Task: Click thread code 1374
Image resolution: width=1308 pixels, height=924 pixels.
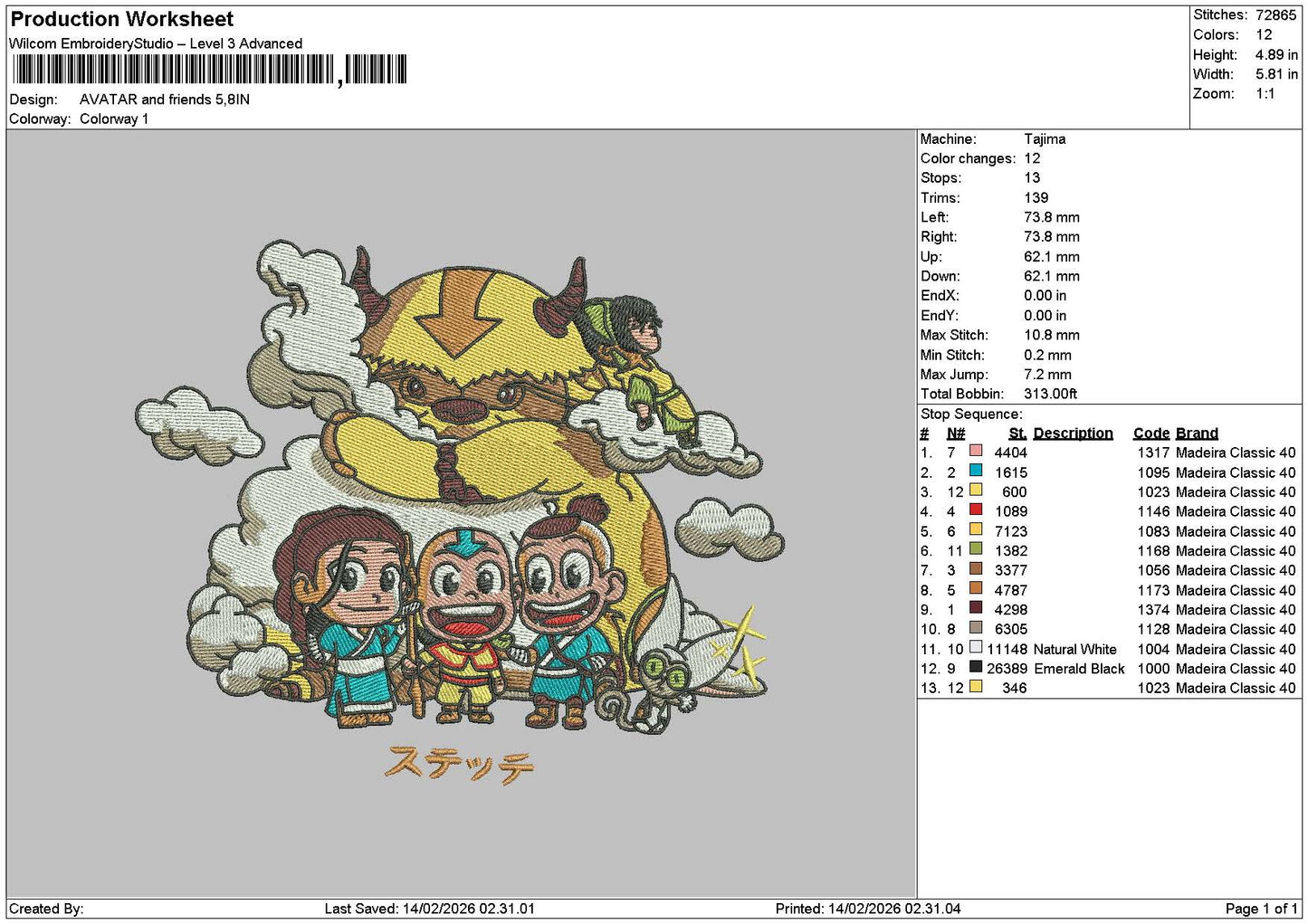Action: (x=1153, y=609)
